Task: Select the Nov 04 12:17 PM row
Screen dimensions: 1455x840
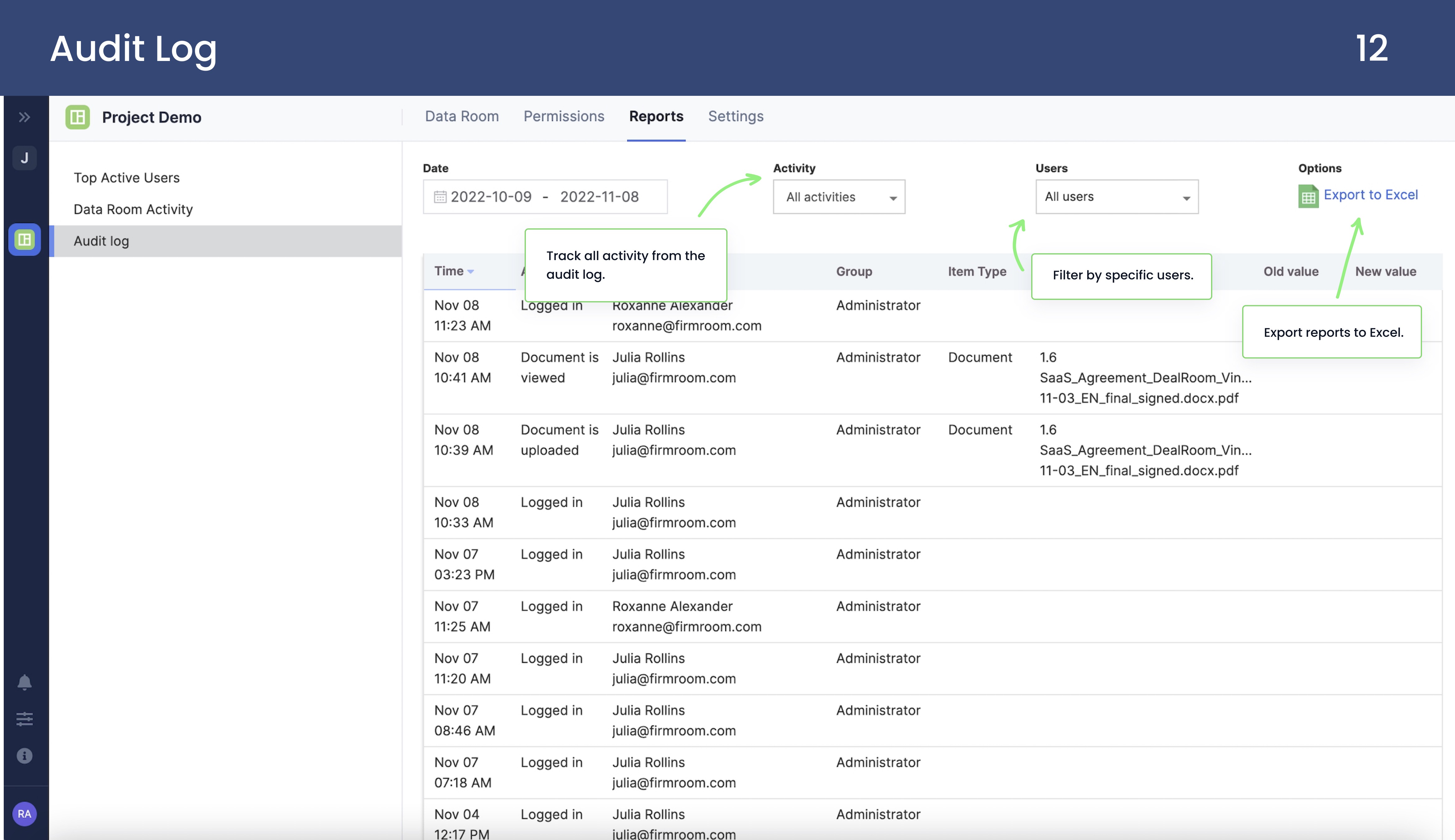Action: tap(932, 820)
